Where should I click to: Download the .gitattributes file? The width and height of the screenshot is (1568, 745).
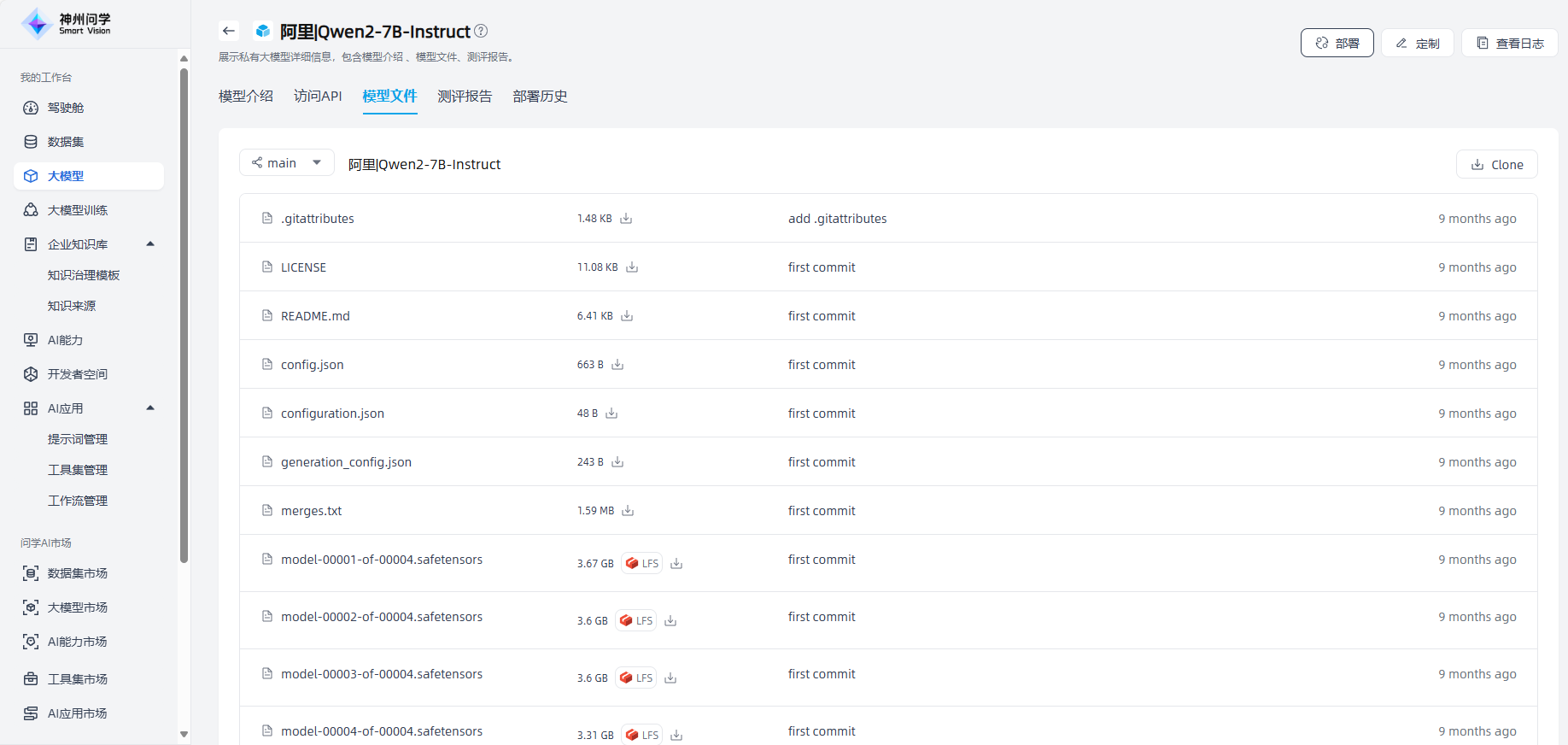(x=626, y=219)
